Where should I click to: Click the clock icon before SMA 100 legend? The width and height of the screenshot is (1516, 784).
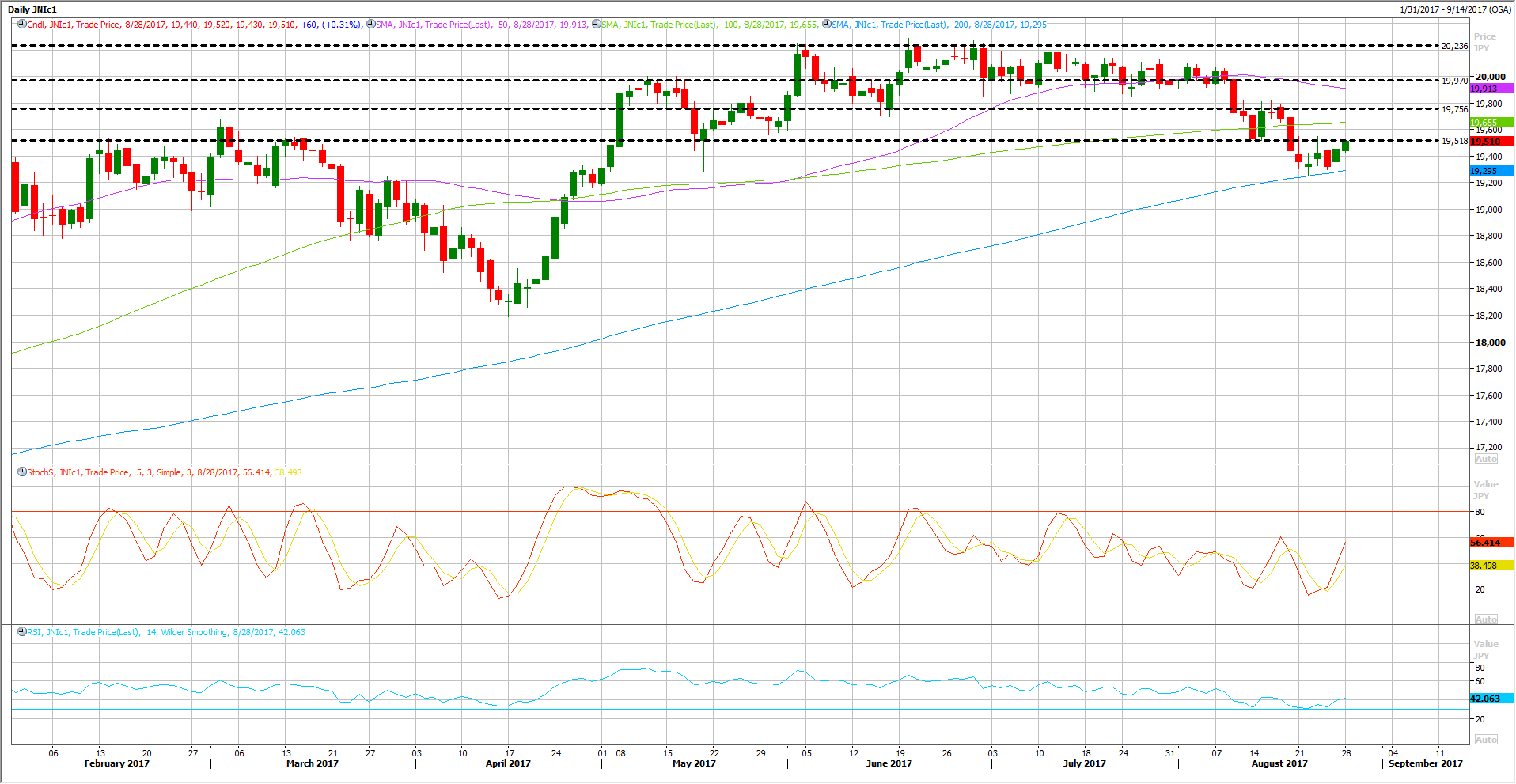[x=596, y=25]
